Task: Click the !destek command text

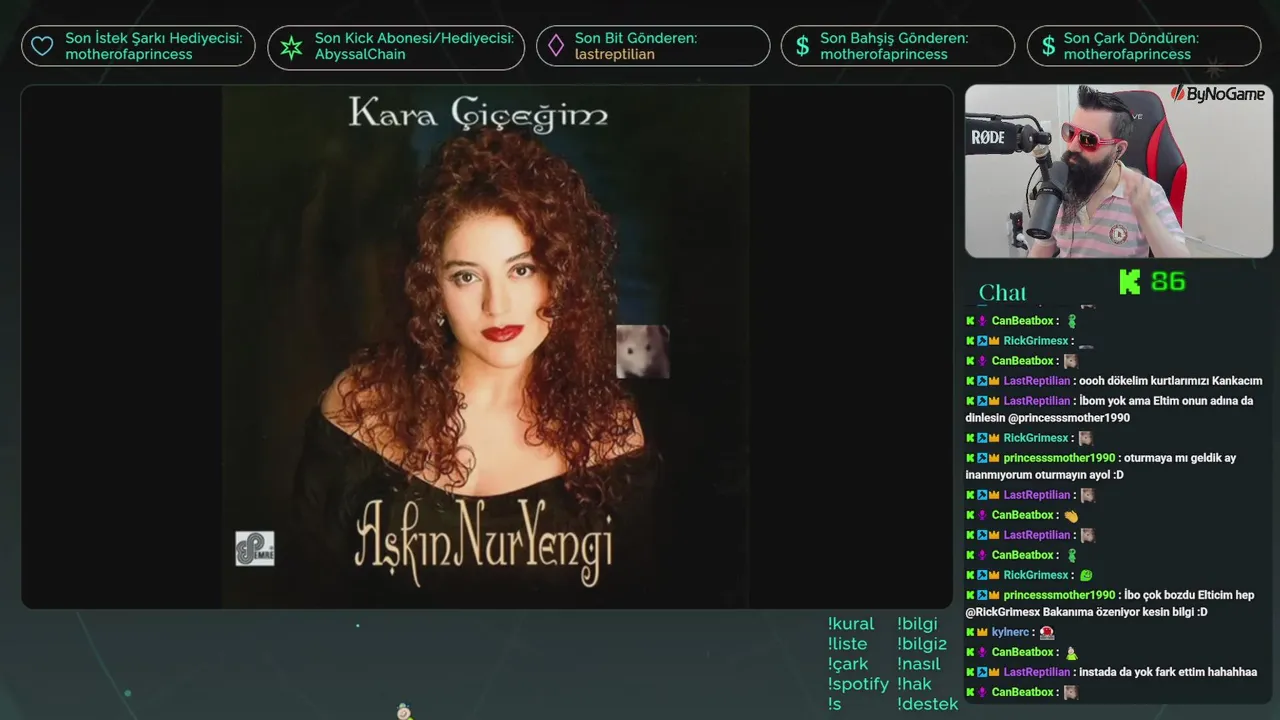Action: 927,704
